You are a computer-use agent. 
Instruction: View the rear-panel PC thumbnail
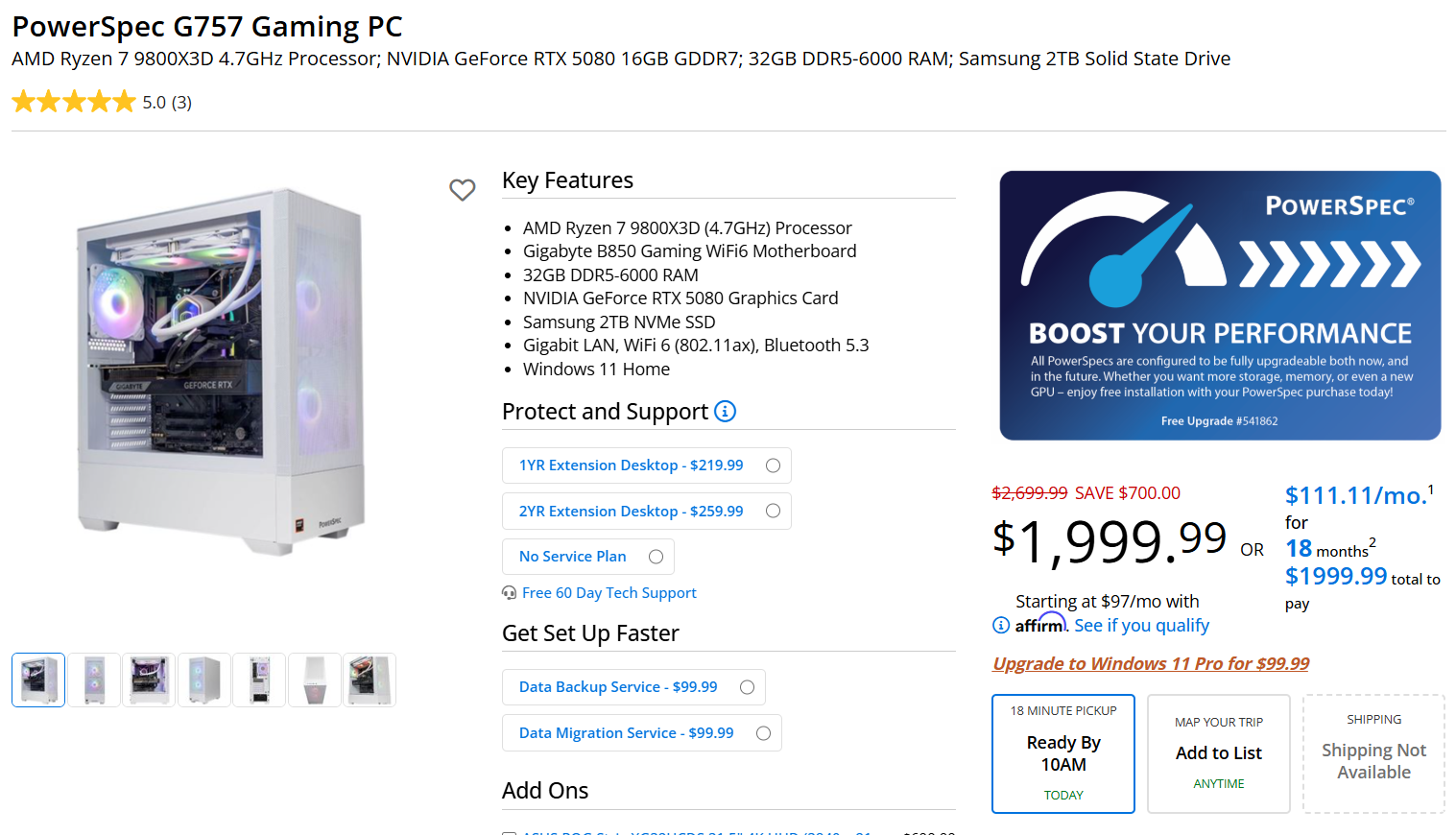click(x=259, y=680)
